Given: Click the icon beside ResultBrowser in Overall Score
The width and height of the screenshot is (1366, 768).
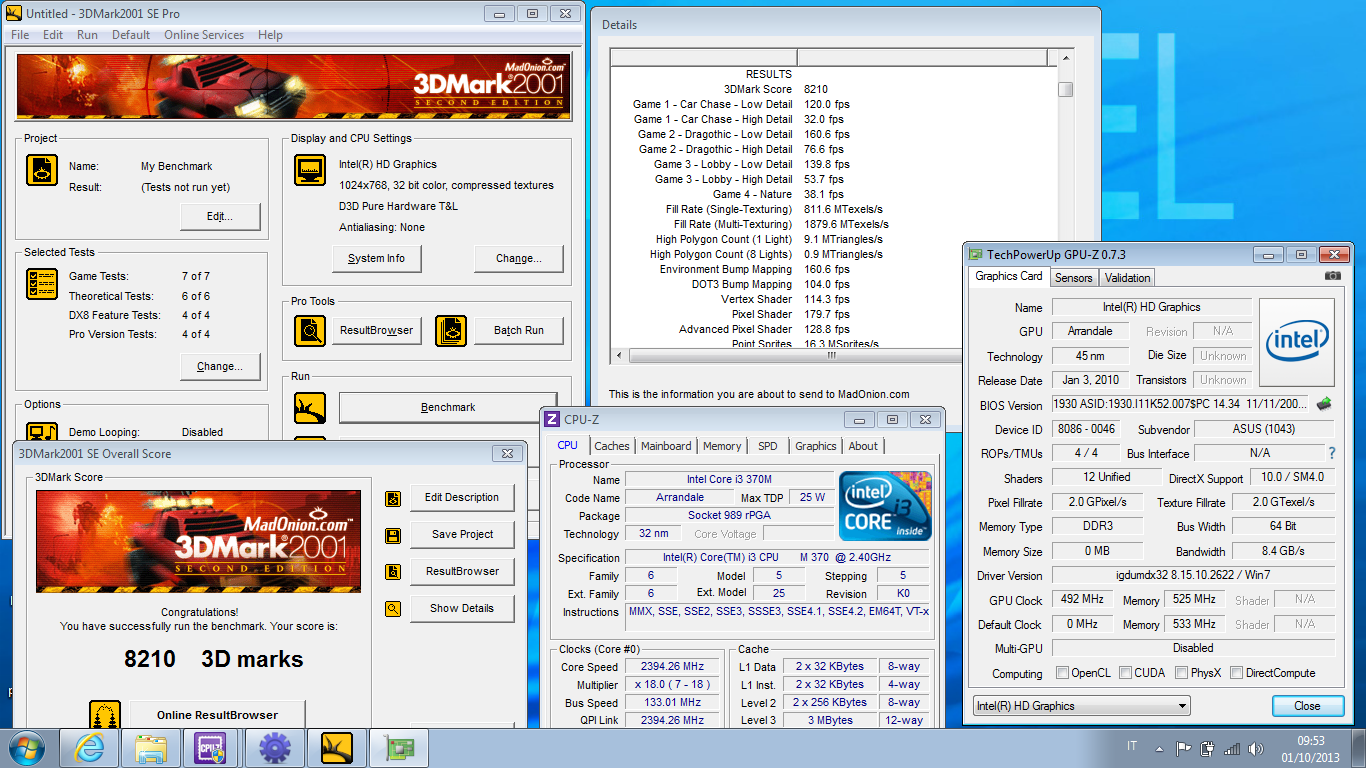Looking at the screenshot, I should (393, 572).
